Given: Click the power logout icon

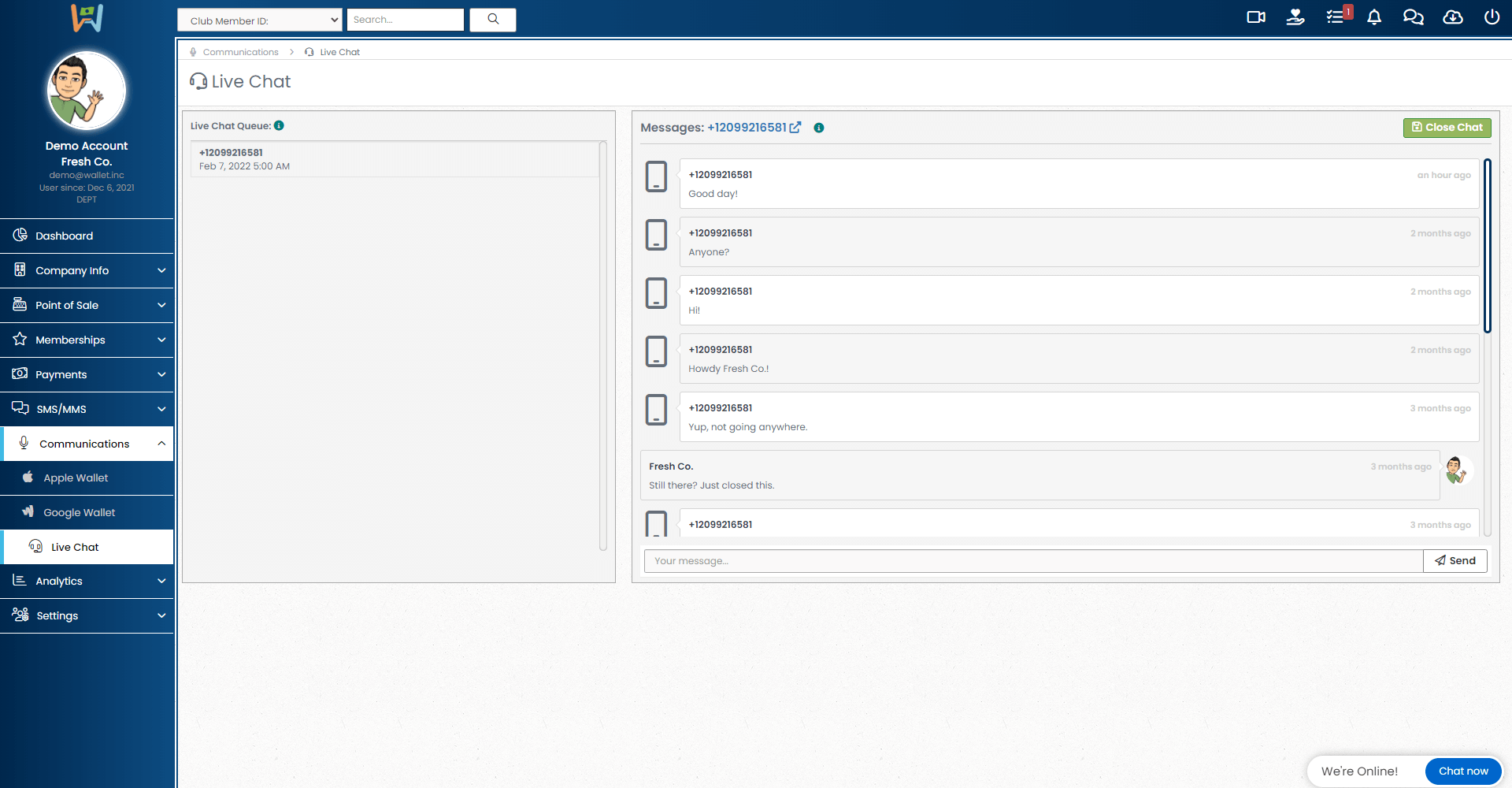Looking at the screenshot, I should click(1492, 17).
